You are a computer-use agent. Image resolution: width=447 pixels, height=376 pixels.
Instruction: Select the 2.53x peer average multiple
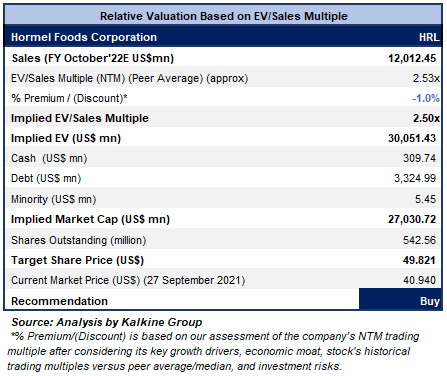pyautogui.click(x=426, y=78)
